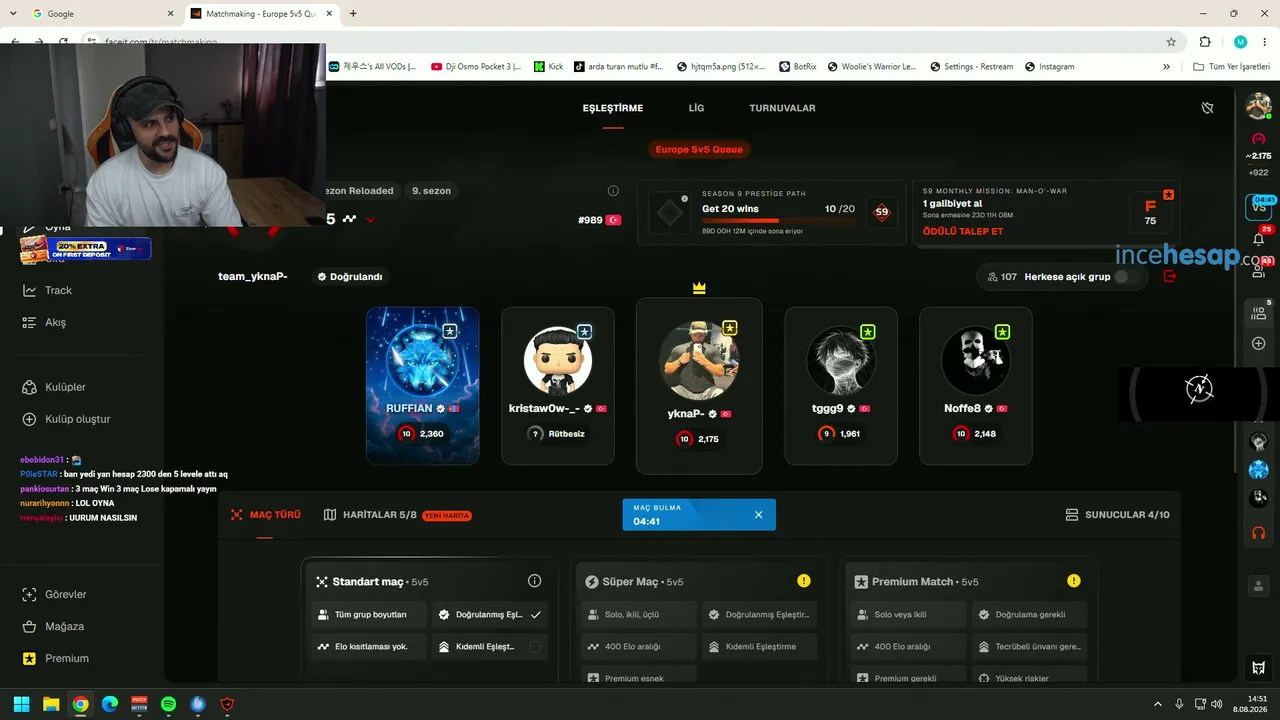Expand the system tray hidden icons
Image resolution: width=1280 pixels, height=720 pixels.
(1158, 704)
